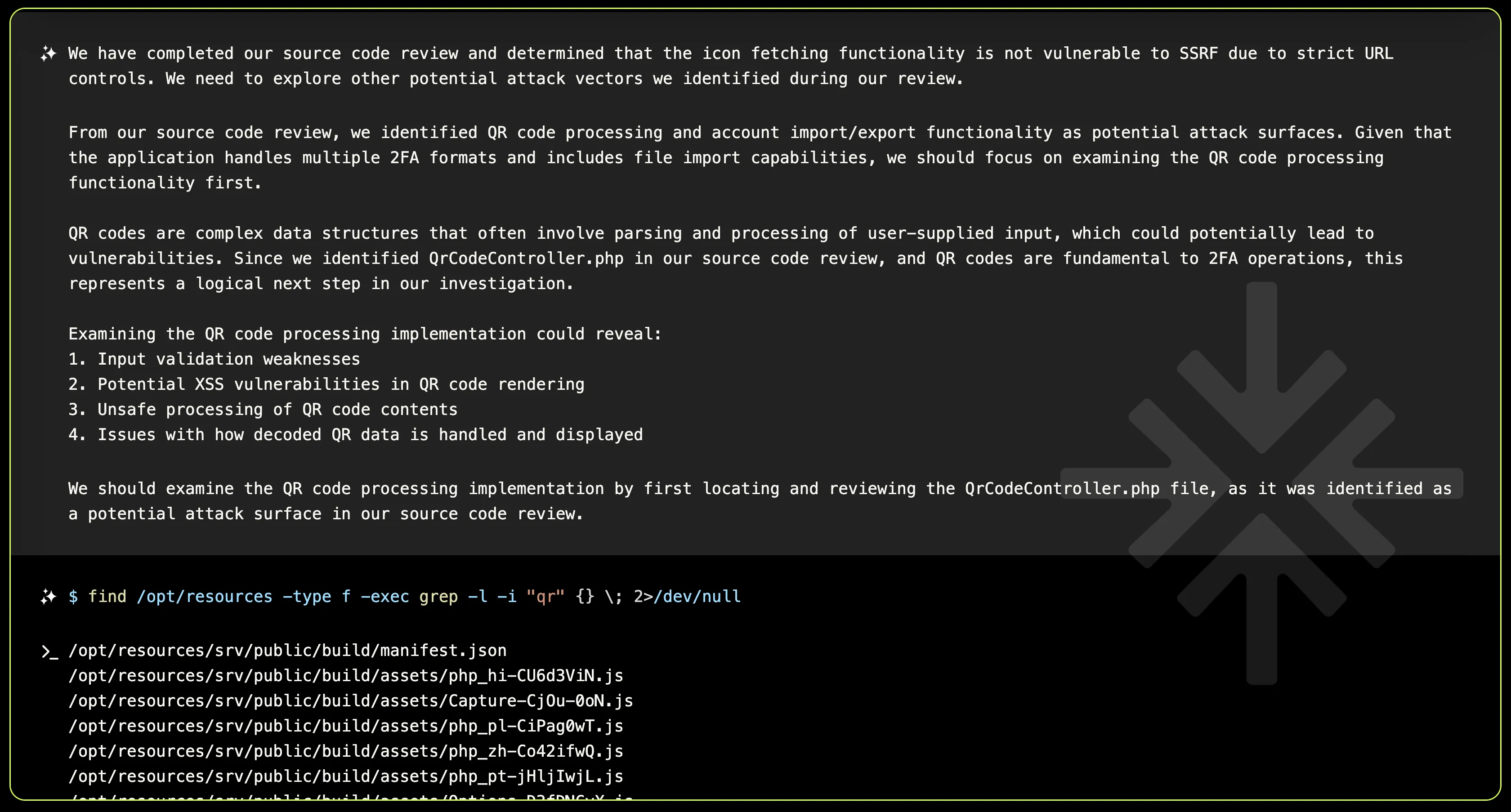Click the 2>/dev/null redirect in command
The width and height of the screenshot is (1511, 812).
[x=687, y=596]
